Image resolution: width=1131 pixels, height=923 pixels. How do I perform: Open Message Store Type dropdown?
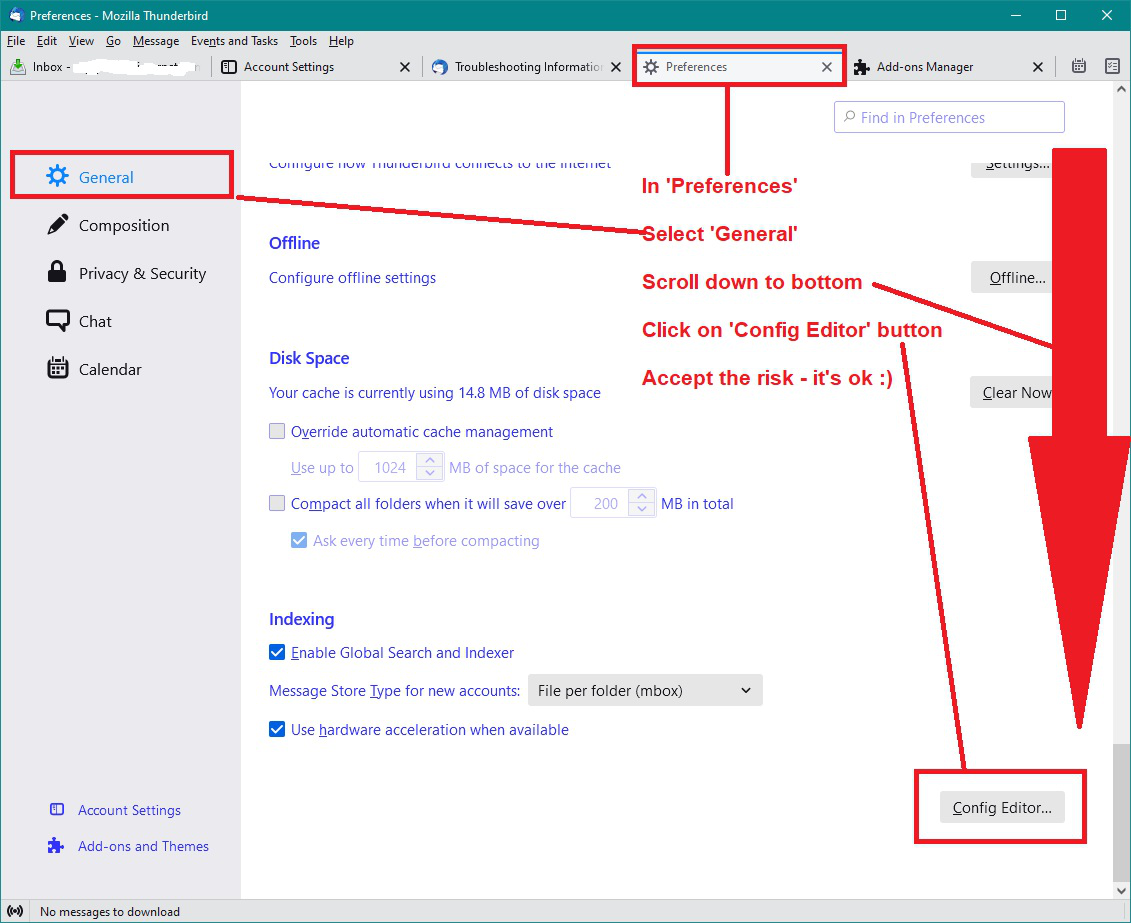(x=645, y=691)
